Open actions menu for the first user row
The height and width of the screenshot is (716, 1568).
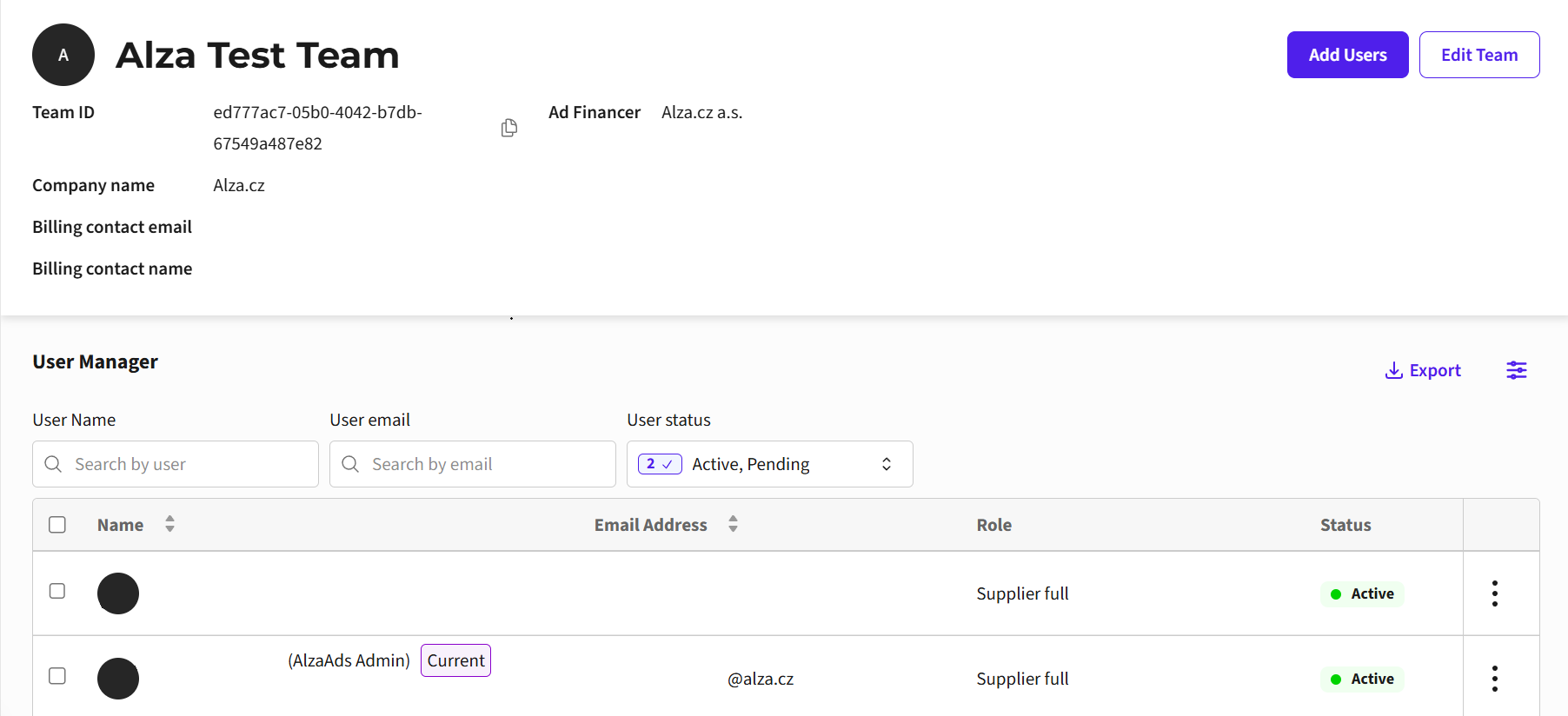point(1495,593)
